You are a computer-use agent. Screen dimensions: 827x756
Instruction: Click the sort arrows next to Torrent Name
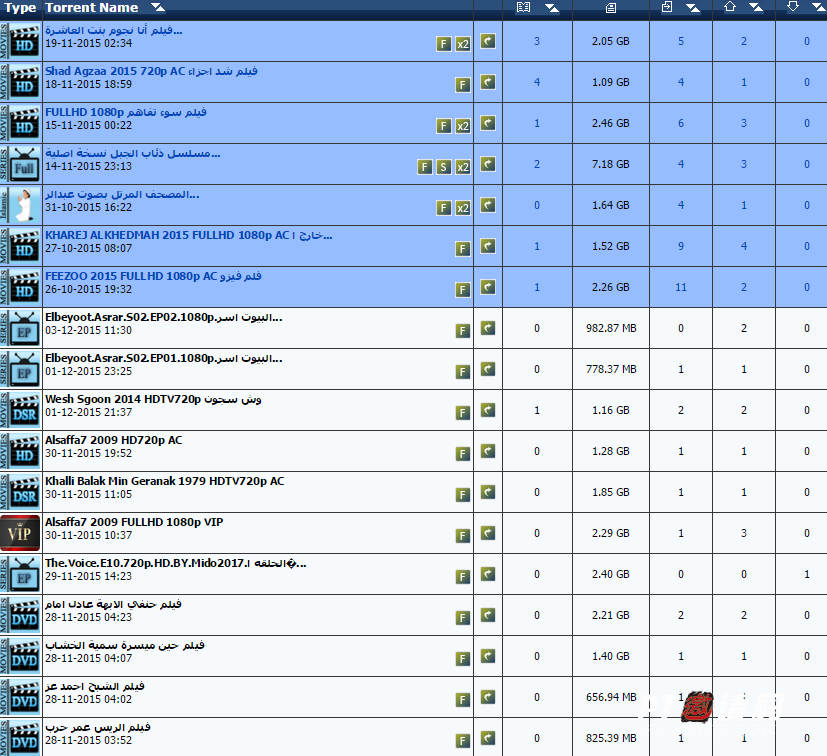click(158, 8)
